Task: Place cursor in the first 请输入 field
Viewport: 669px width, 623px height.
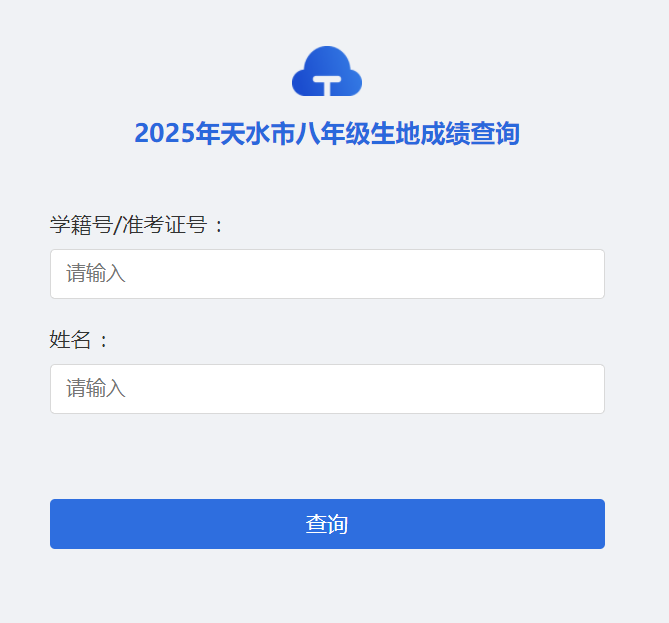Action: tap(327, 274)
